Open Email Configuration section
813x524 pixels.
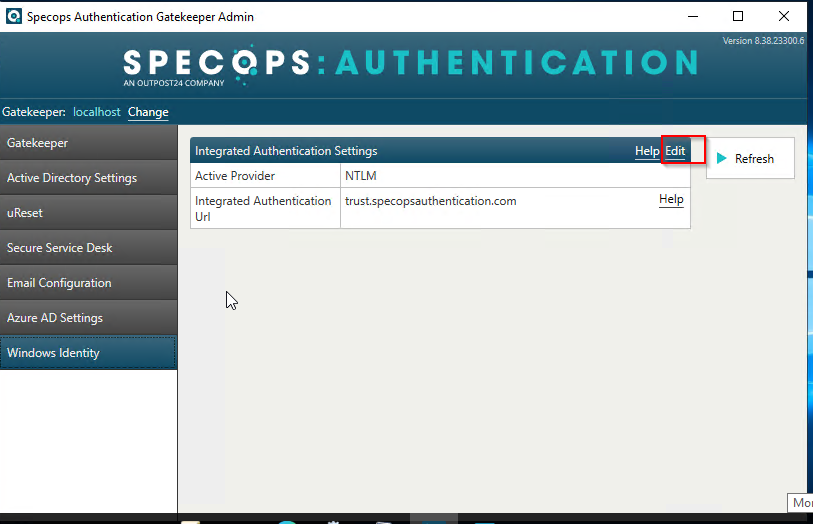pyautogui.click(x=89, y=282)
